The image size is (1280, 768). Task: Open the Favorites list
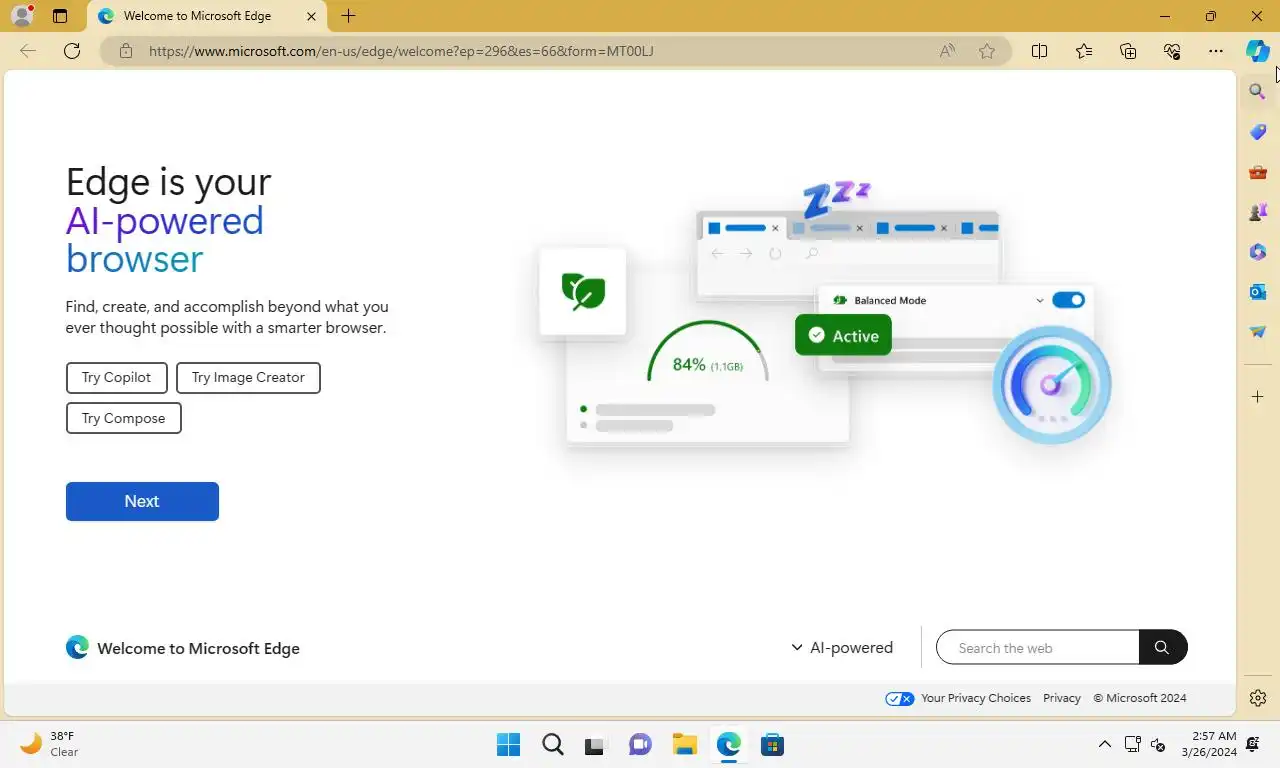pos(1084,51)
